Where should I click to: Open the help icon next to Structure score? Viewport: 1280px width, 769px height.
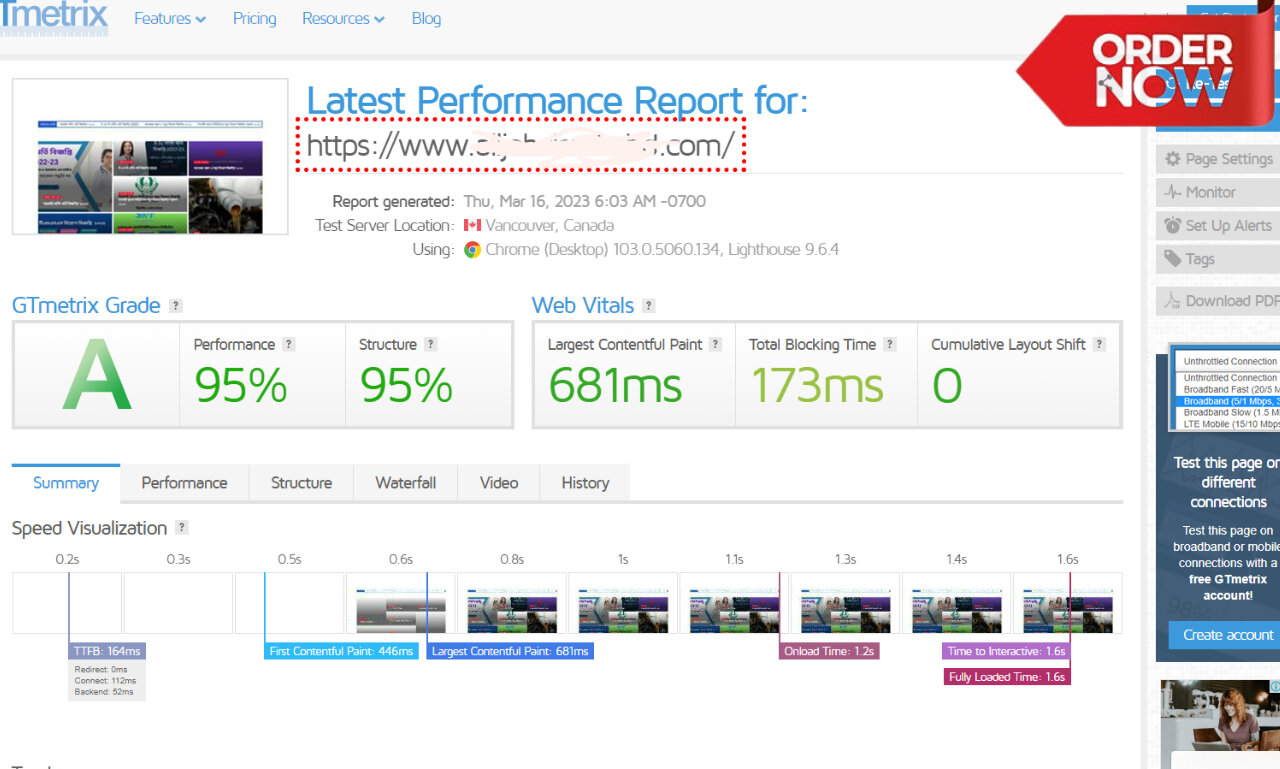(x=431, y=344)
